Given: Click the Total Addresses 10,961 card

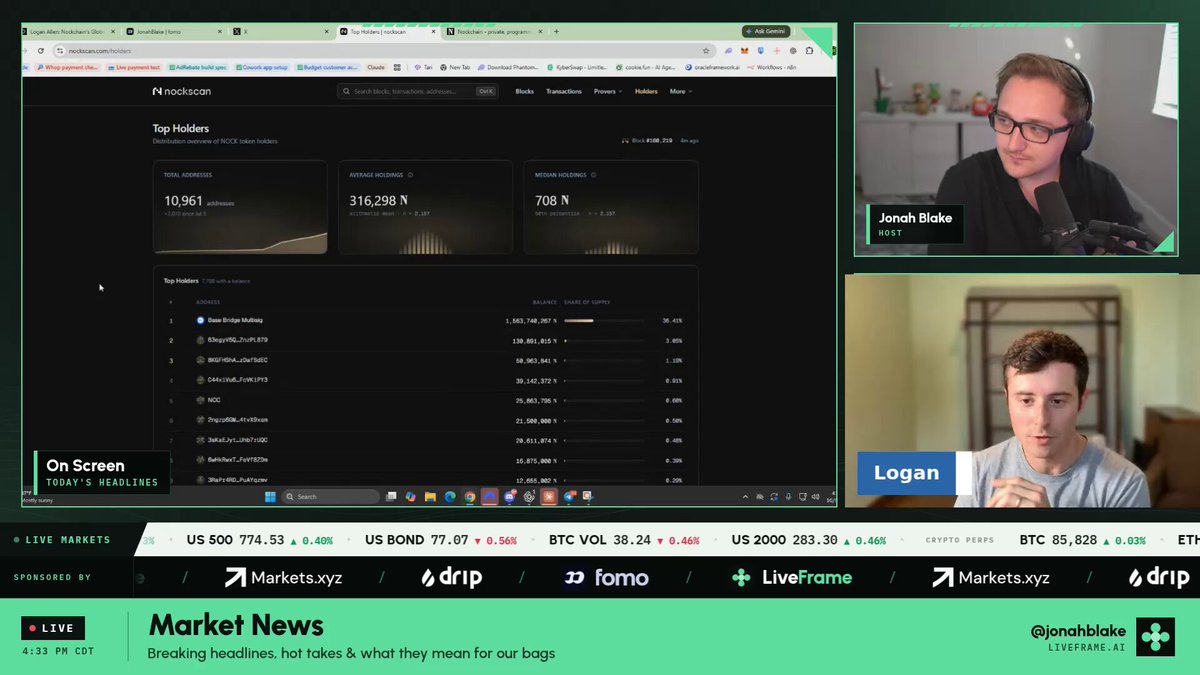Looking at the screenshot, I should pos(240,207).
